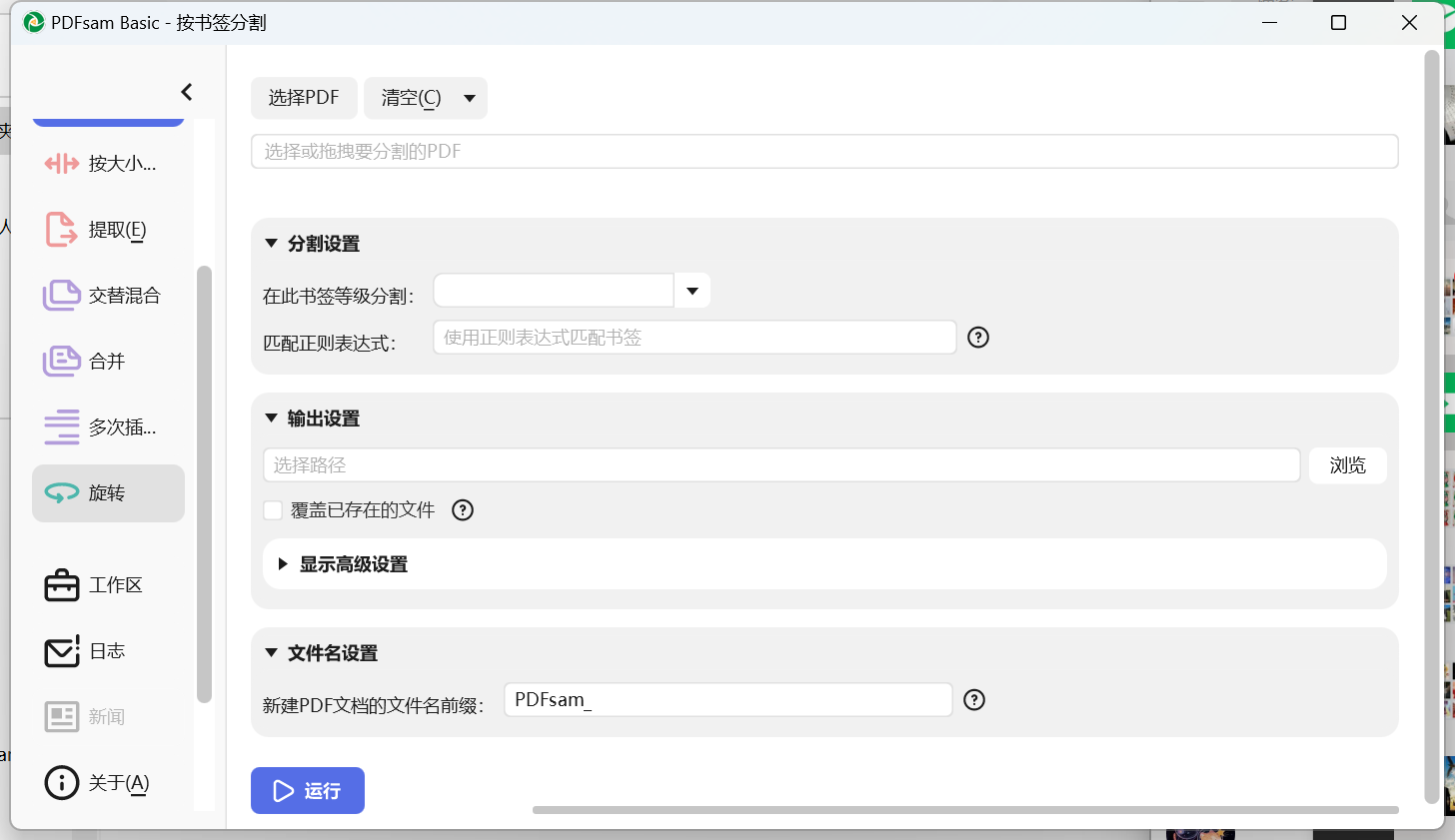
Task: Open the Merge tool (合并)
Action: point(108,362)
